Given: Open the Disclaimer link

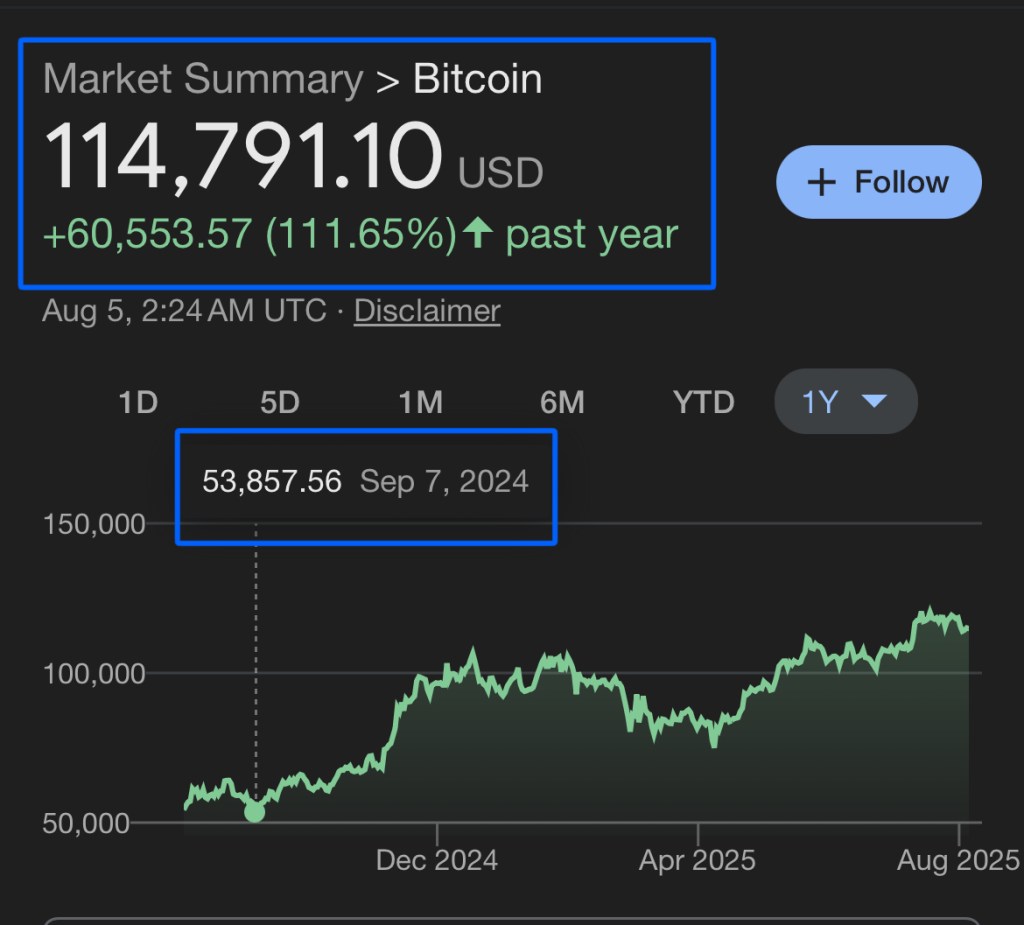Looking at the screenshot, I should [427, 311].
